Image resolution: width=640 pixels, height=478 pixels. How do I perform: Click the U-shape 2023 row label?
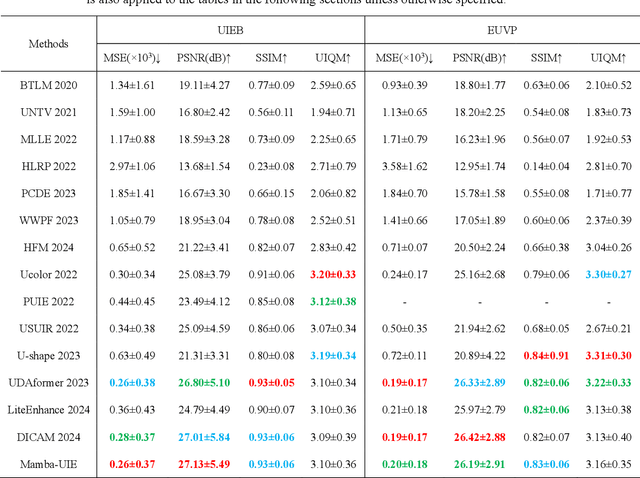[x=47, y=355]
